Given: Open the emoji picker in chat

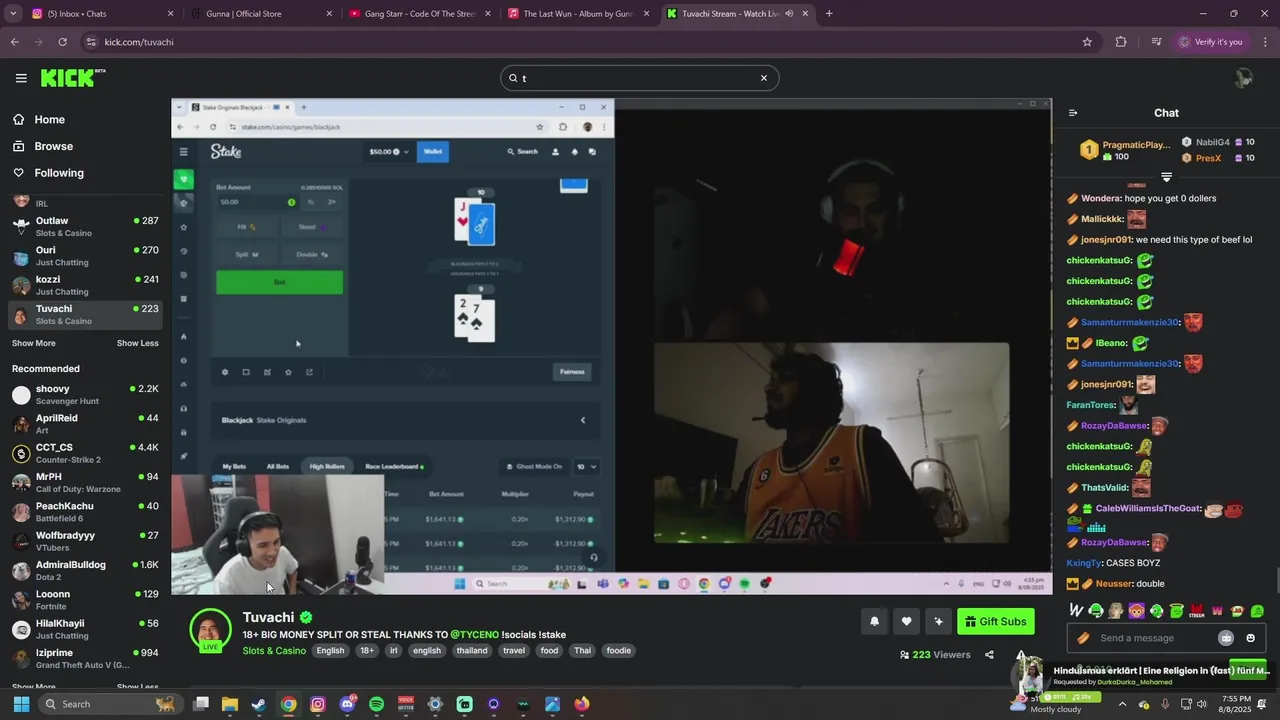Looking at the screenshot, I should click(1250, 638).
